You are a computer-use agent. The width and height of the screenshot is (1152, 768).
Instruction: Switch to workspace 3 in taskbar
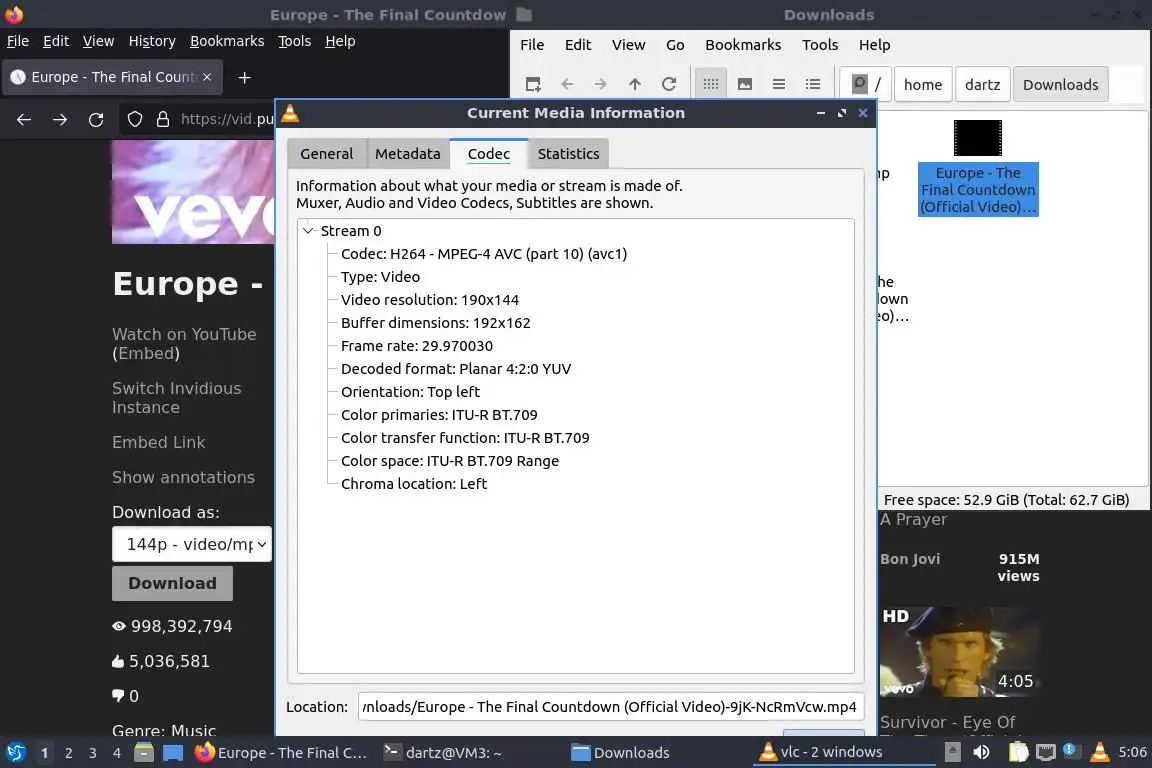coord(93,753)
